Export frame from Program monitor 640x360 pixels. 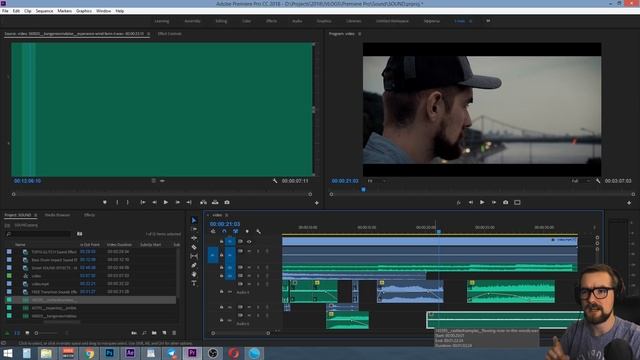coord(505,202)
